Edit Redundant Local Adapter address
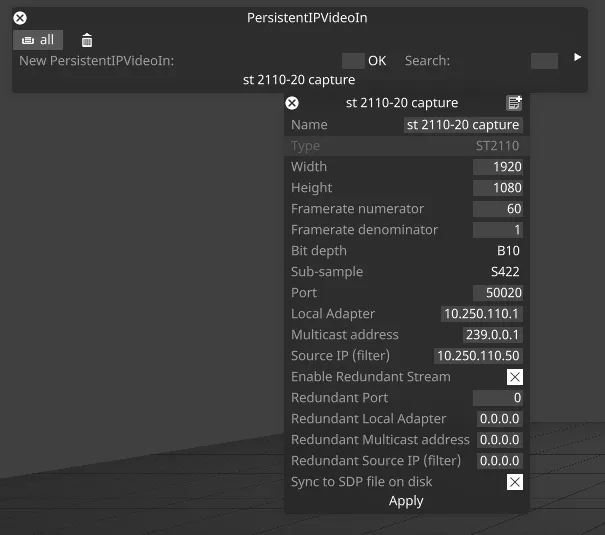 [500, 419]
